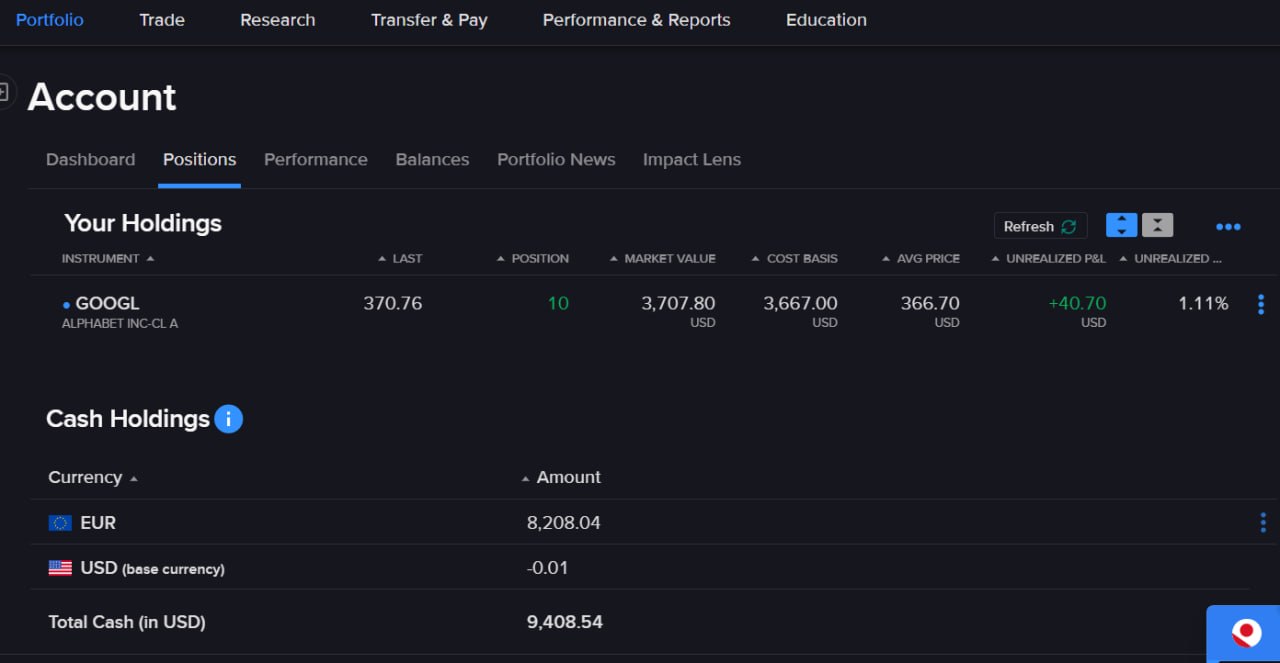The height and width of the screenshot is (663, 1280).
Task: Click the USD amount -0.01
Action: click(x=548, y=568)
